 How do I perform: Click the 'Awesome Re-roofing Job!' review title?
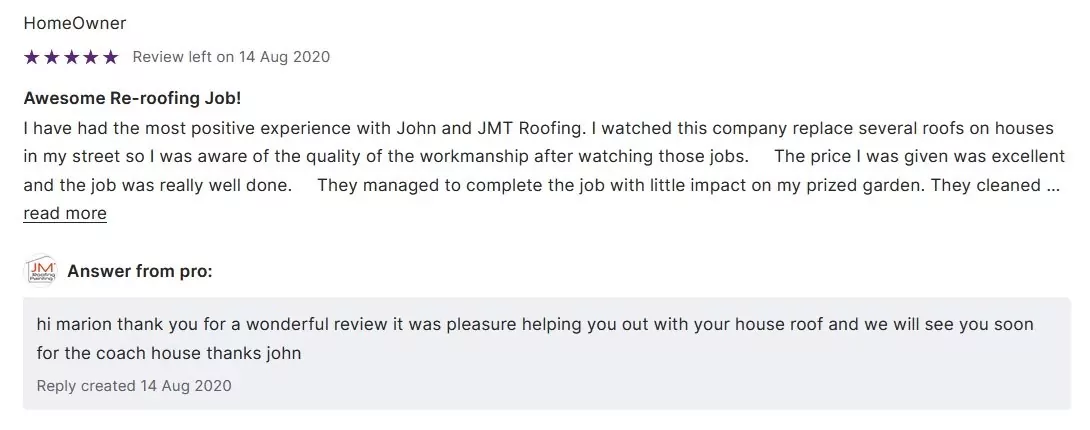pyautogui.click(x=132, y=99)
